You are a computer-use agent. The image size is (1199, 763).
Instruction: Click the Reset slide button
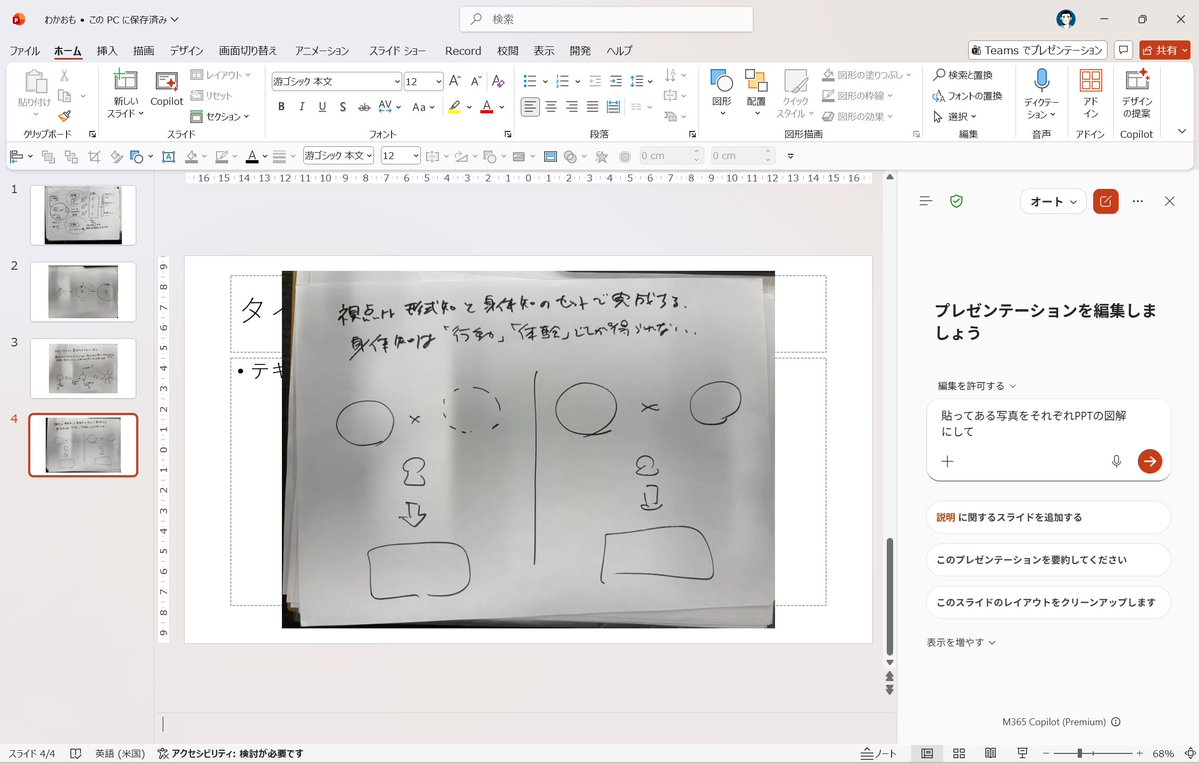click(x=211, y=96)
